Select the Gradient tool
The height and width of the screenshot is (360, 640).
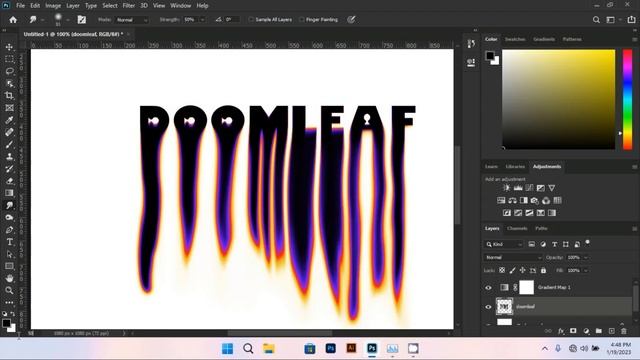click(x=9, y=193)
